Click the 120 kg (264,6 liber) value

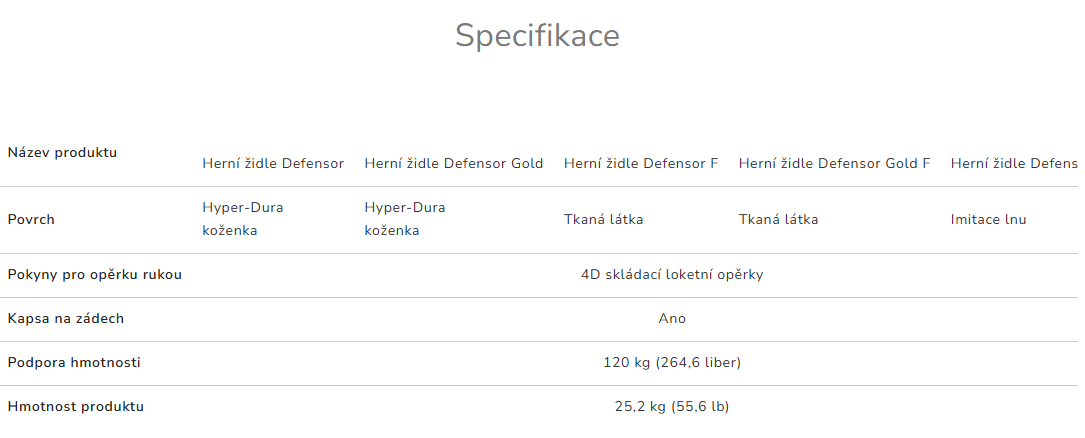(672, 363)
